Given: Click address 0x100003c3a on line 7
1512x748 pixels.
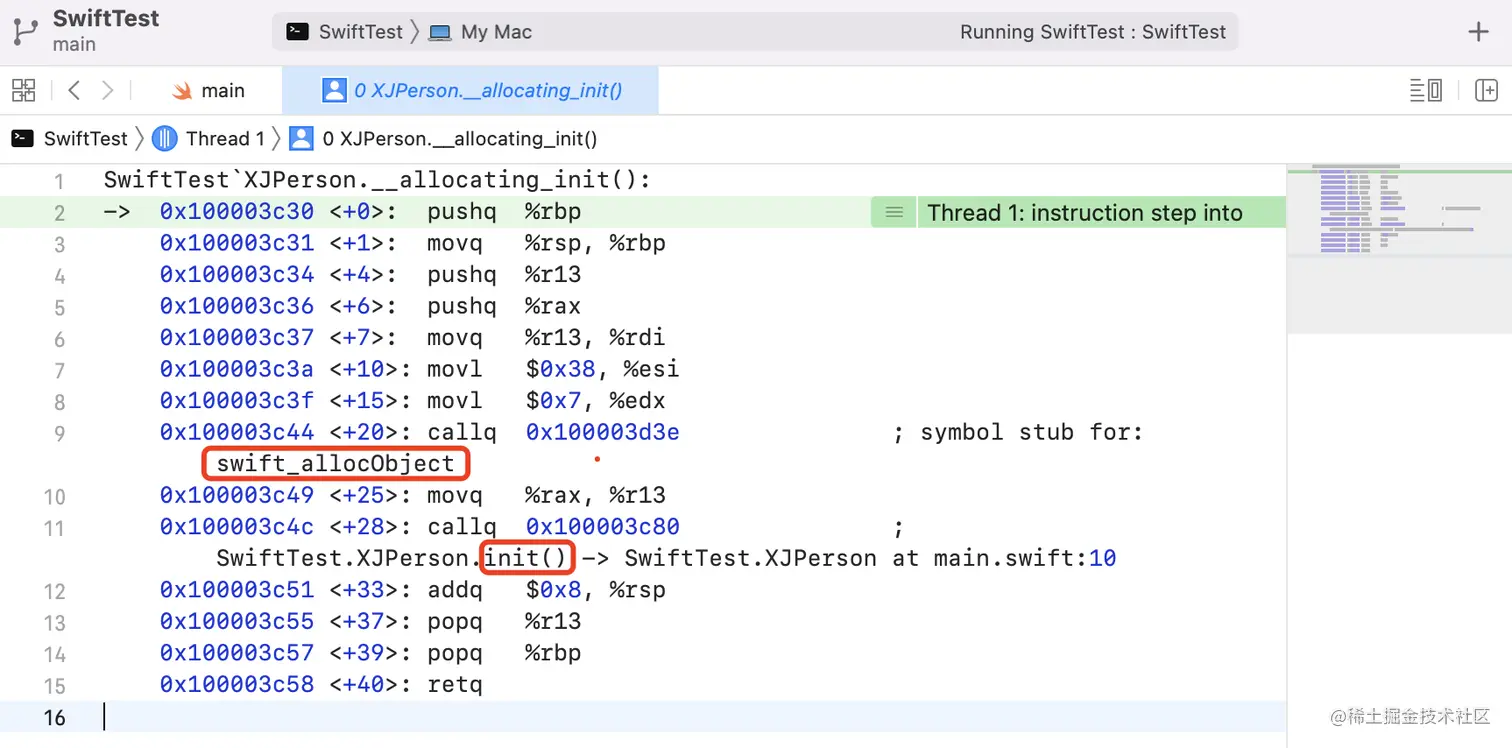Looking at the screenshot, I should pos(237,369).
